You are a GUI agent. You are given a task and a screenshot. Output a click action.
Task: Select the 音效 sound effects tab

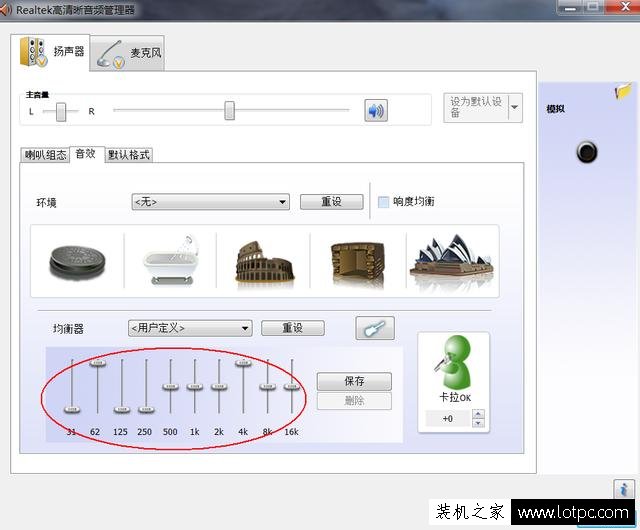coord(87,154)
